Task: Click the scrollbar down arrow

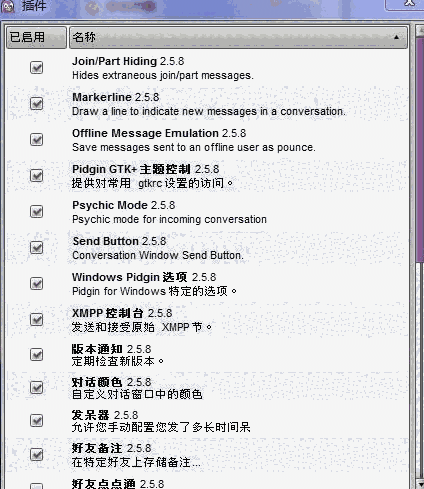Action: coord(420,483)
